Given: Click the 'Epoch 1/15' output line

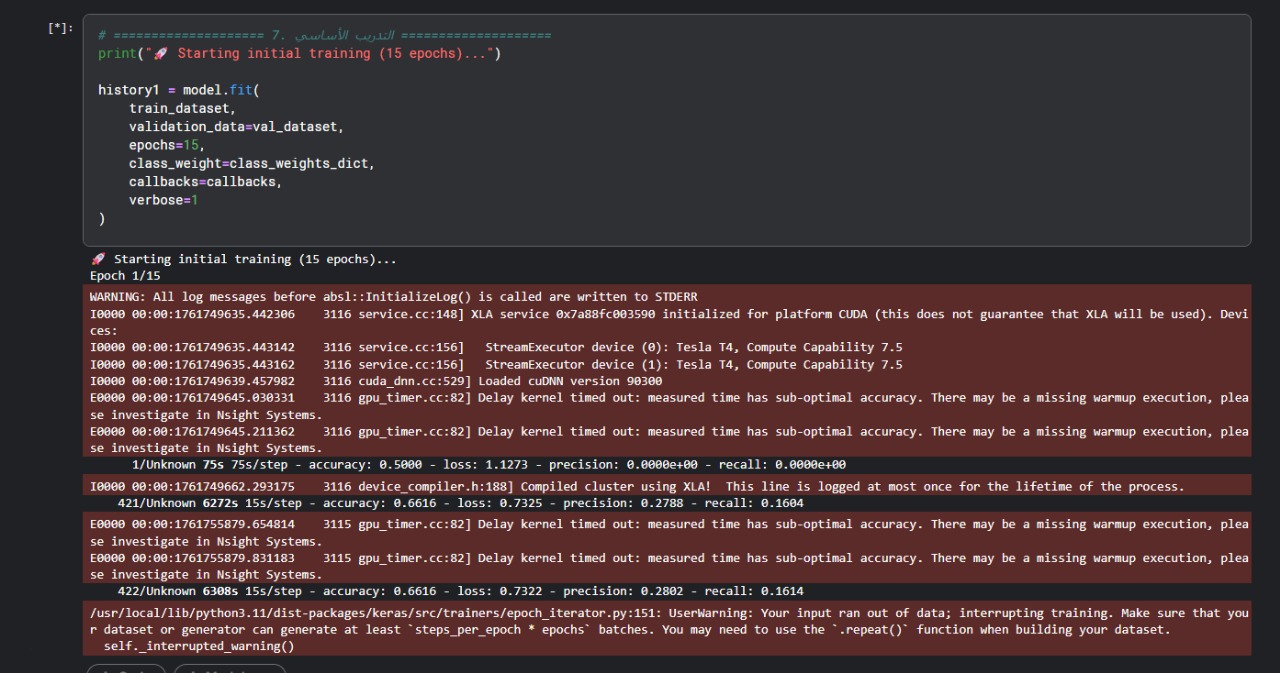Looking at the screenshot, I should pos(125,276).
